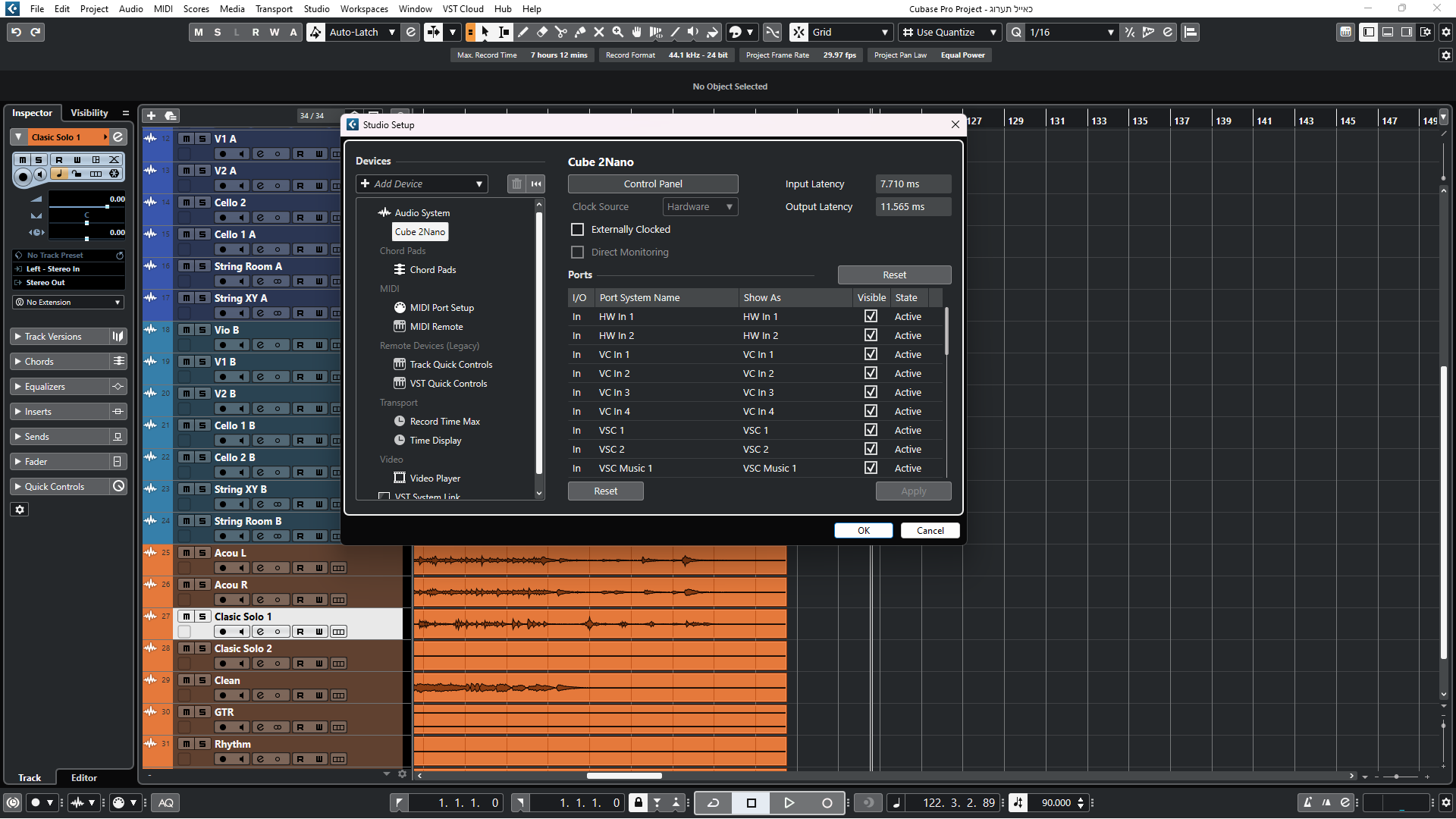Screen dimensions: 1456x819
Task: Enable the Externally Clocked checkbox
Action: pyautogui.click(x=578, y=229)
